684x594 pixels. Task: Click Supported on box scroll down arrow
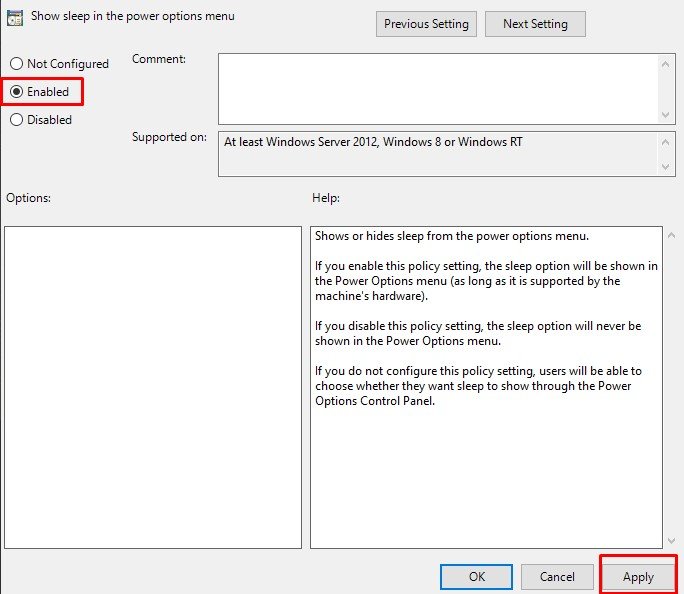tap(665, 167)
